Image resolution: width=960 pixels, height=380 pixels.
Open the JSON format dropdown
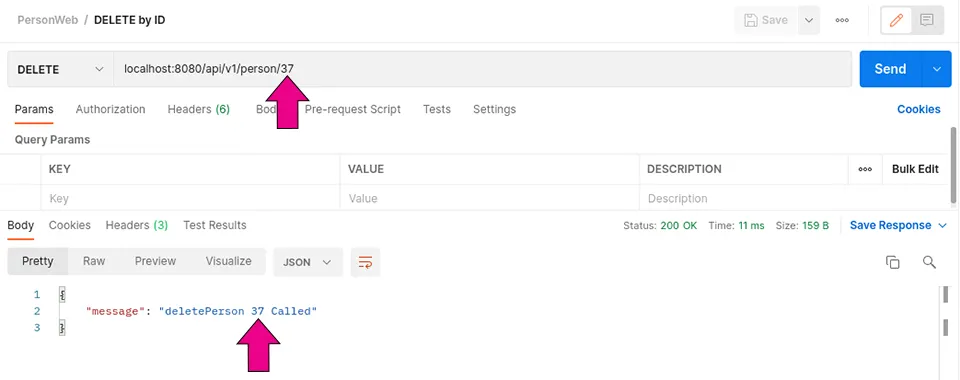click(x=307, y=262)
